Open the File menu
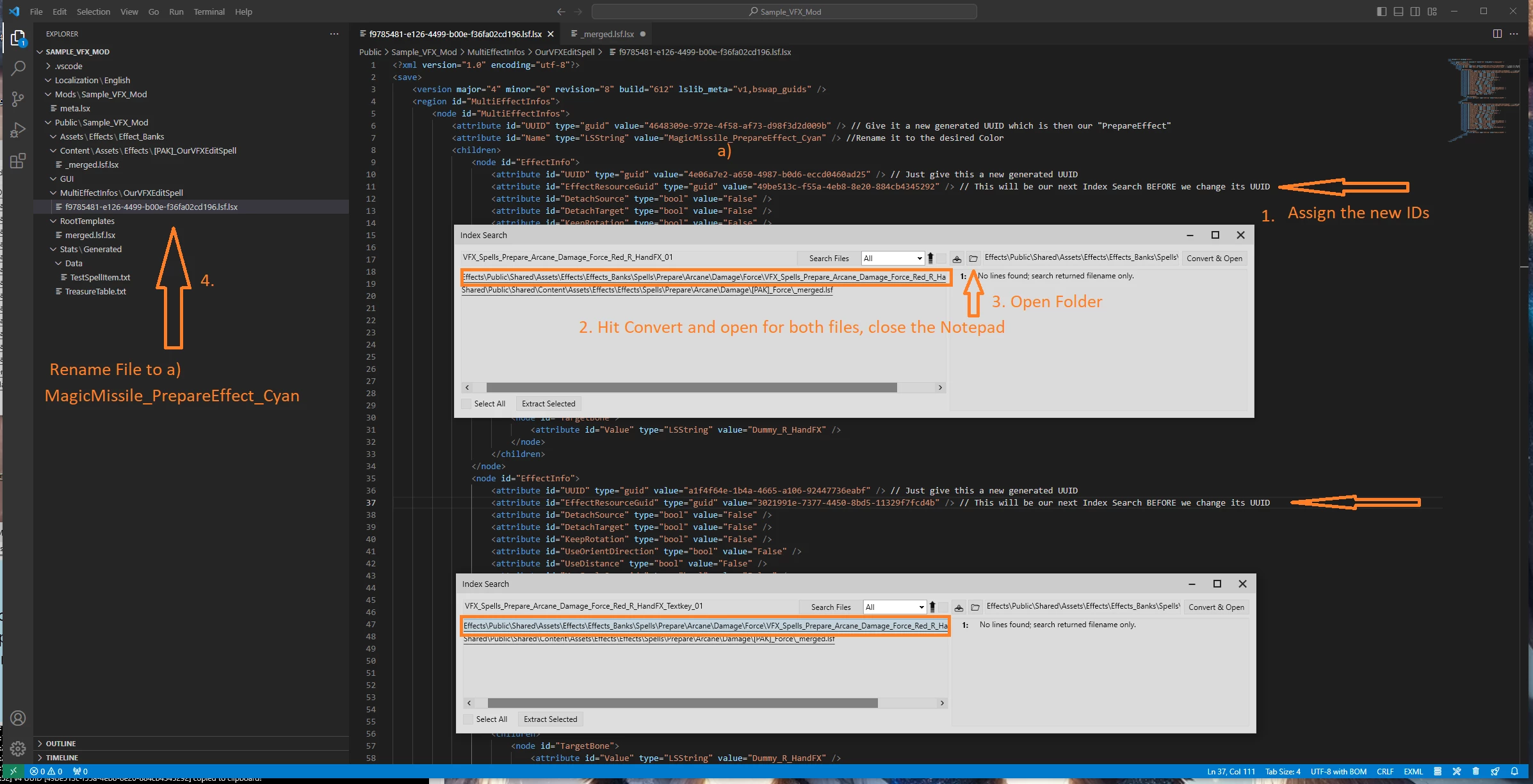Screen dimensions: 1533x784 (x=36, y=12)
